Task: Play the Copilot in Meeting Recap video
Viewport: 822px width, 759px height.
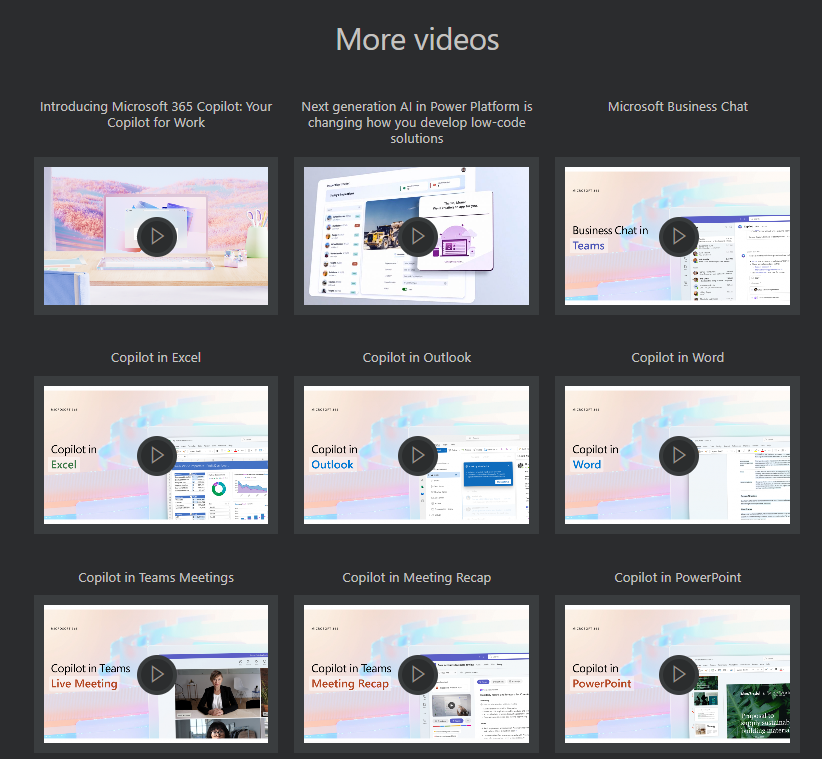Action: click(x=418, y=675)
